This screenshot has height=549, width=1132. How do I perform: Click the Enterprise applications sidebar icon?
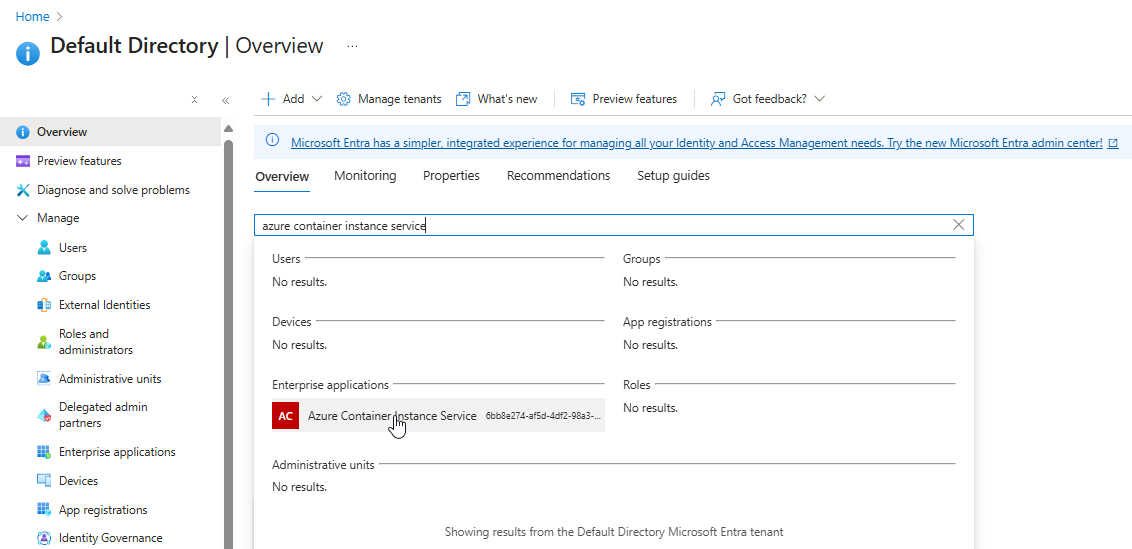44,452
